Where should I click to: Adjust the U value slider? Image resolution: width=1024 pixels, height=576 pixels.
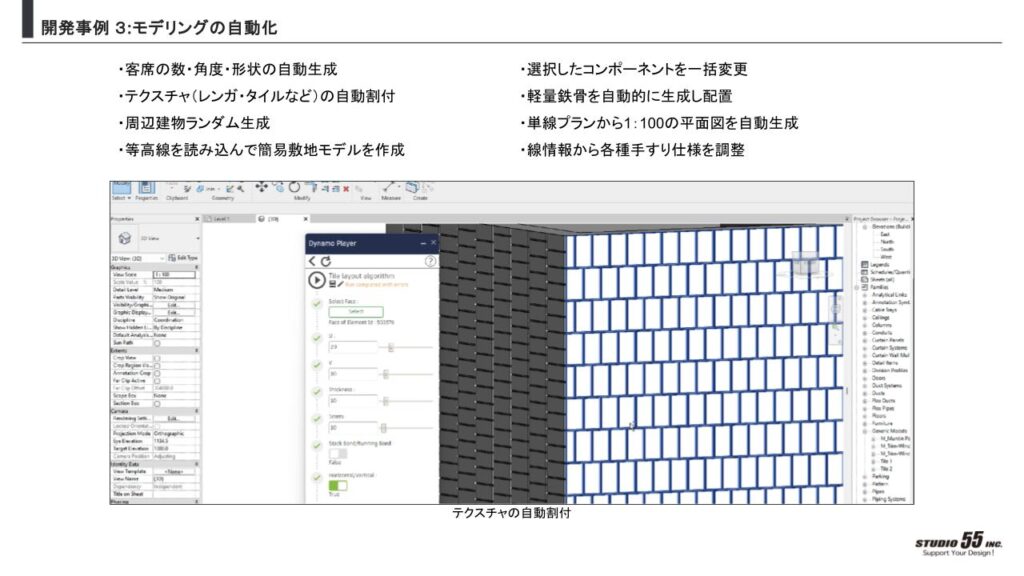(x=390, y=347)
